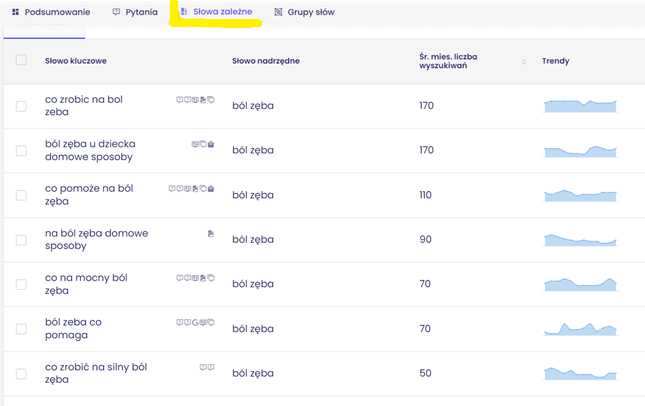Toggle the select-all checkbox in table header
645x406 pixels.
click(21, 61)
